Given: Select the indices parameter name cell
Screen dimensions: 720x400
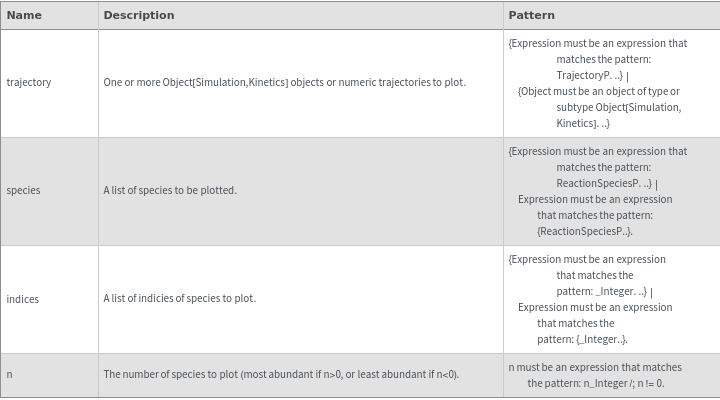Looking at the screenshot, I should click(x=22, y=298).
